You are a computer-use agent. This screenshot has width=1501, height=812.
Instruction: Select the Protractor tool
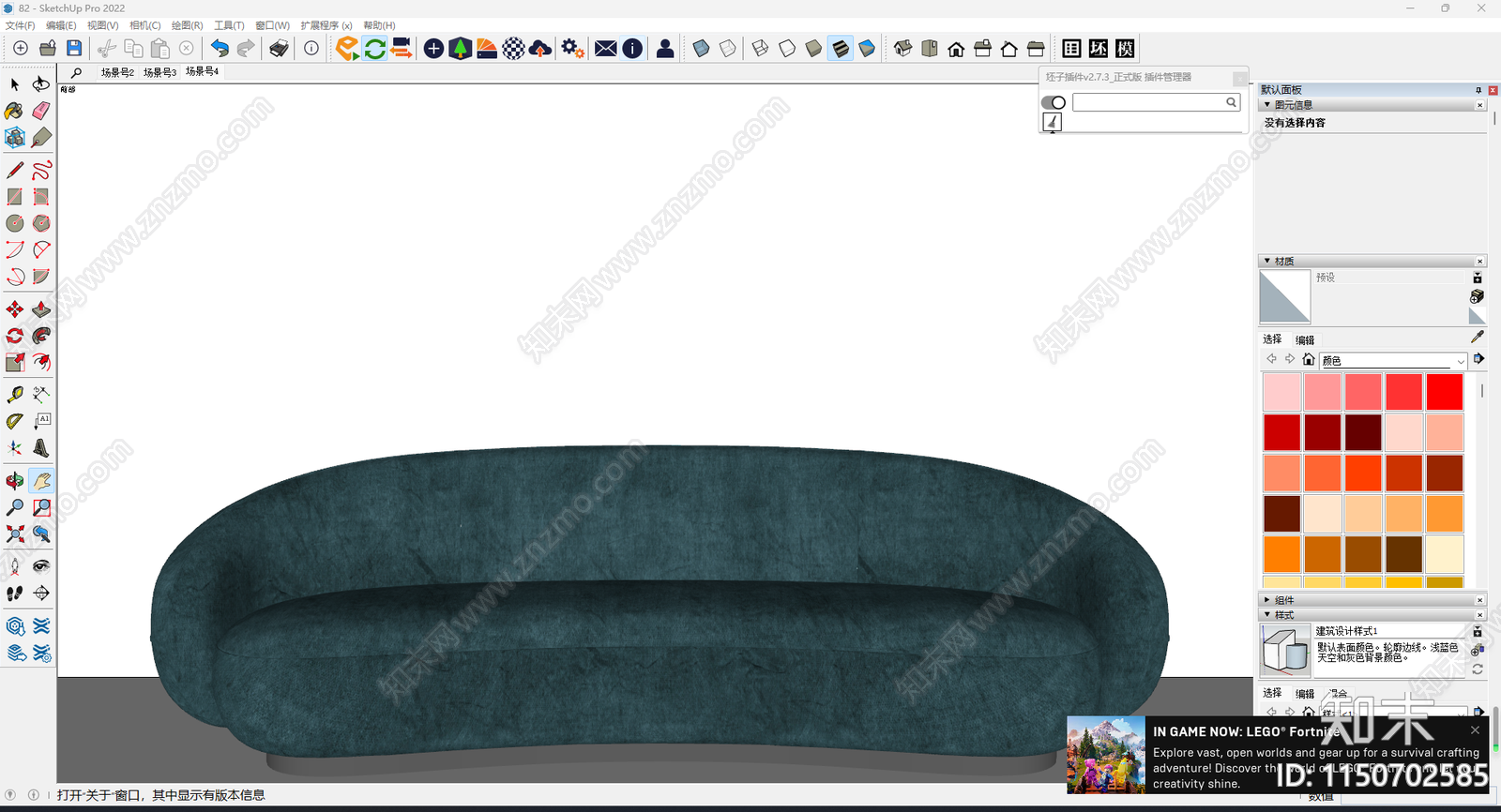pos(15,421)
